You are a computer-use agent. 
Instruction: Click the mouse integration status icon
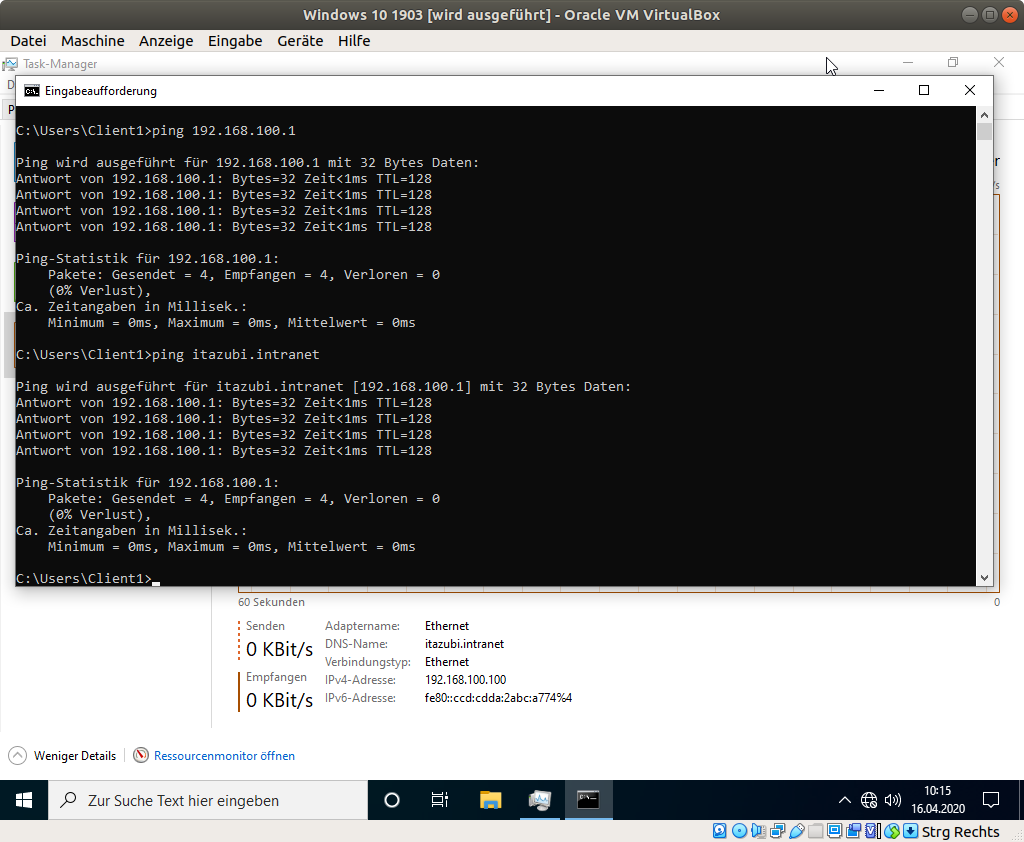[892, 831]
